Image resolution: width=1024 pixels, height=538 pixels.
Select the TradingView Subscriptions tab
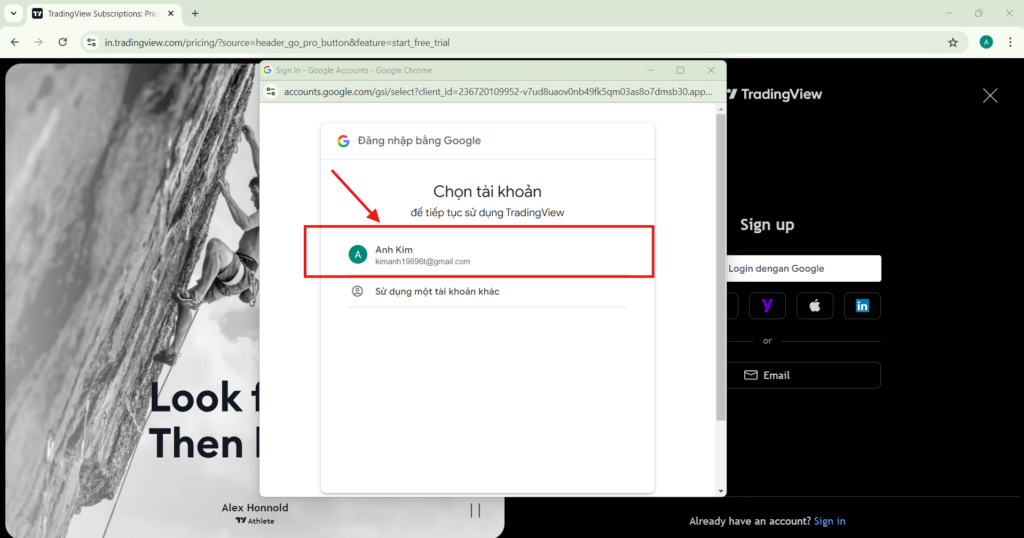103,13
